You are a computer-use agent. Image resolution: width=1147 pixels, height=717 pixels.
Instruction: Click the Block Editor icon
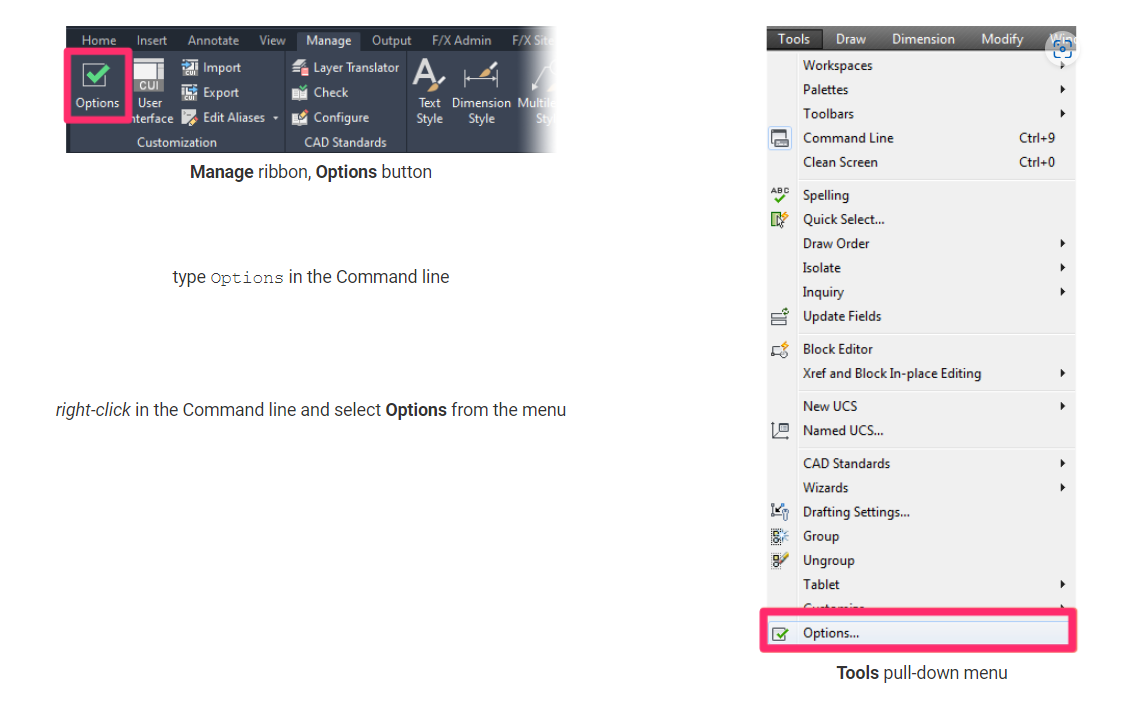click(780, 350)
